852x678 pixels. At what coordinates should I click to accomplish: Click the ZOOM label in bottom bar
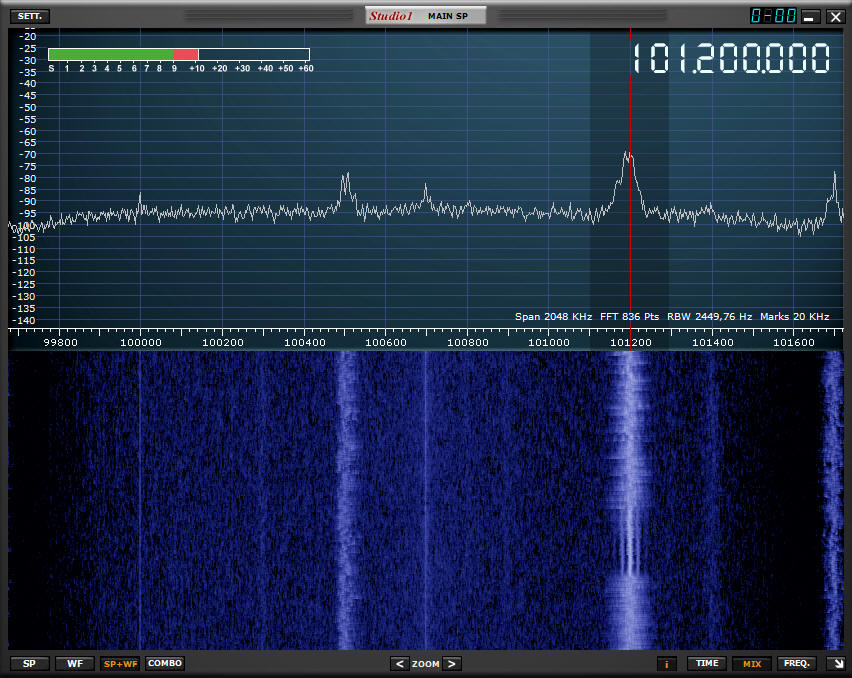tap(425, 664)
